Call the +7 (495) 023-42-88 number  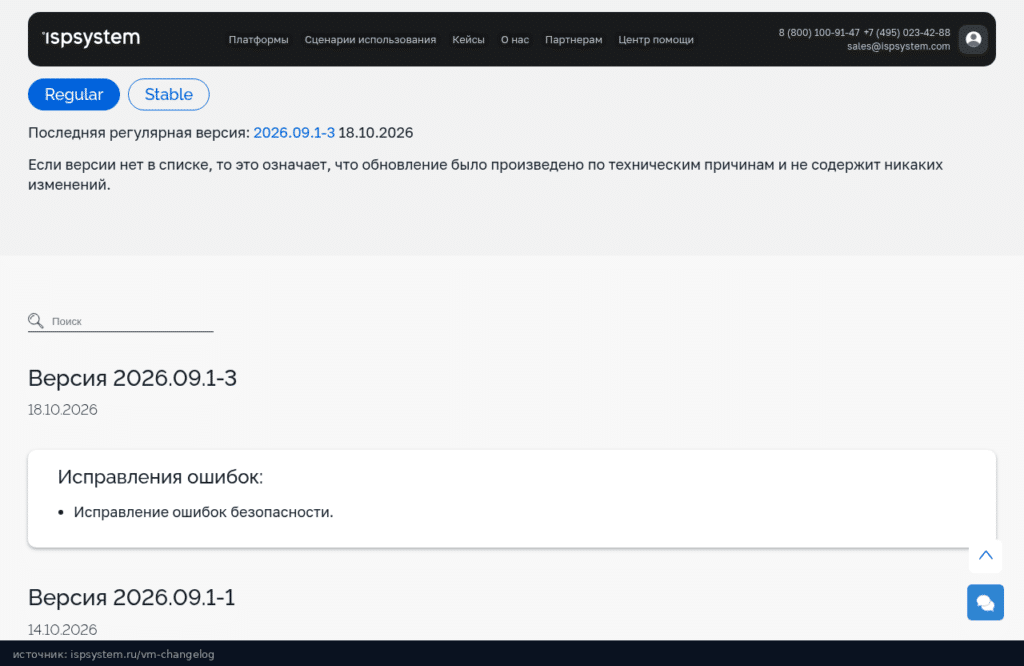tap(906, 33)
